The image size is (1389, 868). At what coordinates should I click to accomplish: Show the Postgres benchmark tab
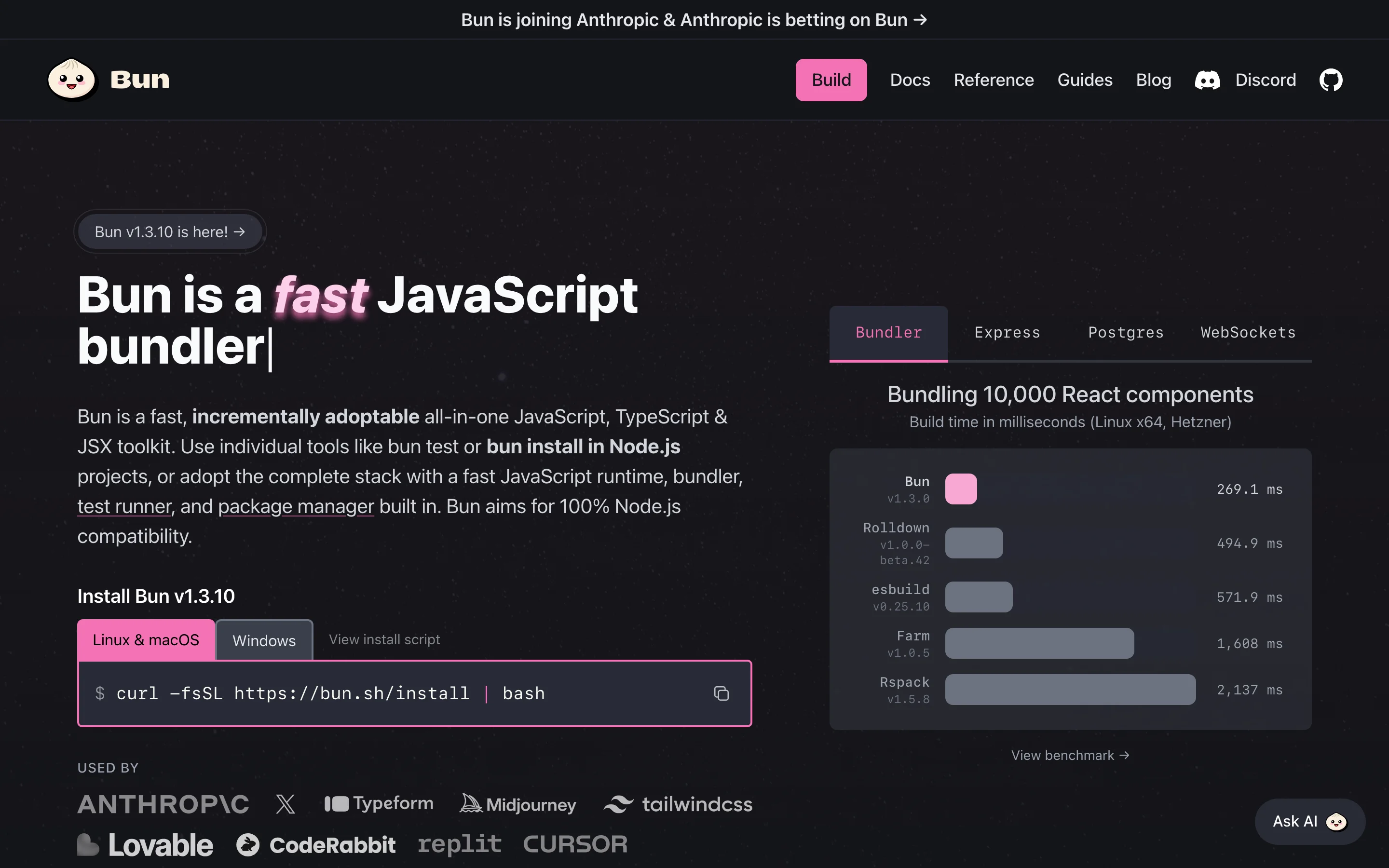tap(1126, 332)
